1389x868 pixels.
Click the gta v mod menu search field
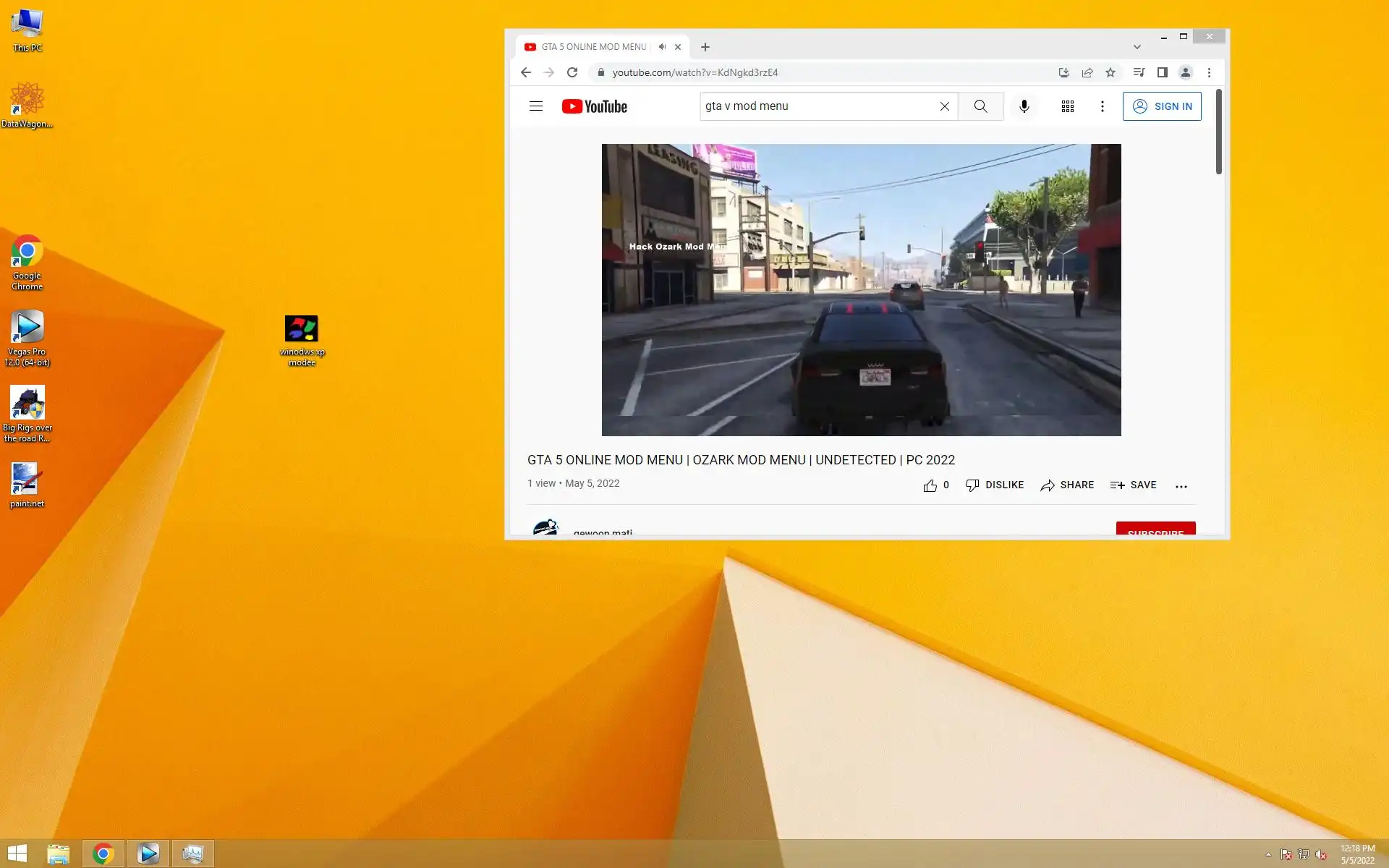coord(817,106)
